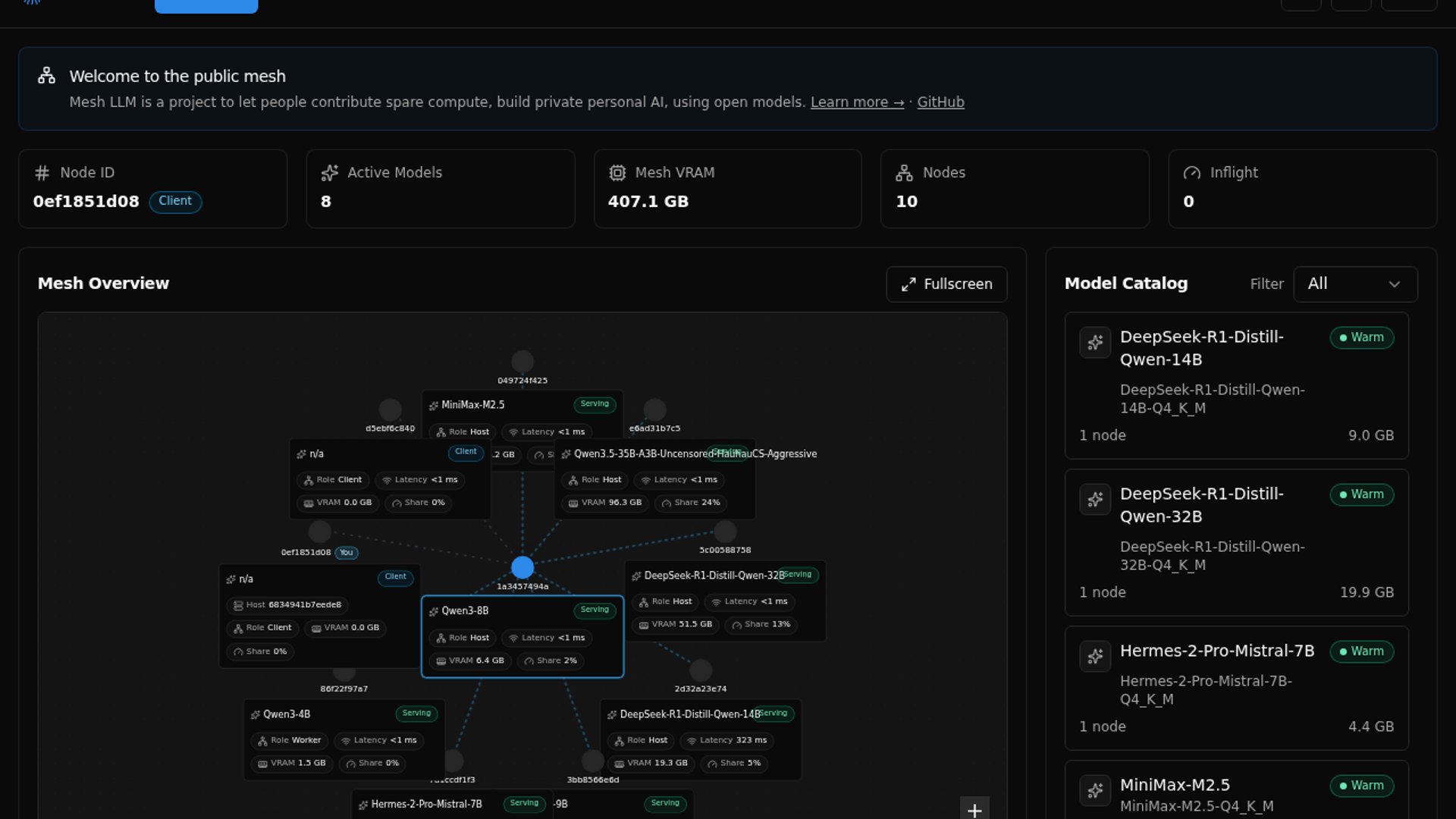The height and width of the screenshot is (819, 1456).
Task: Click the Warm badge on Hermes-2-Pro-Mistral-7B
Action: tap(1361, 651)
